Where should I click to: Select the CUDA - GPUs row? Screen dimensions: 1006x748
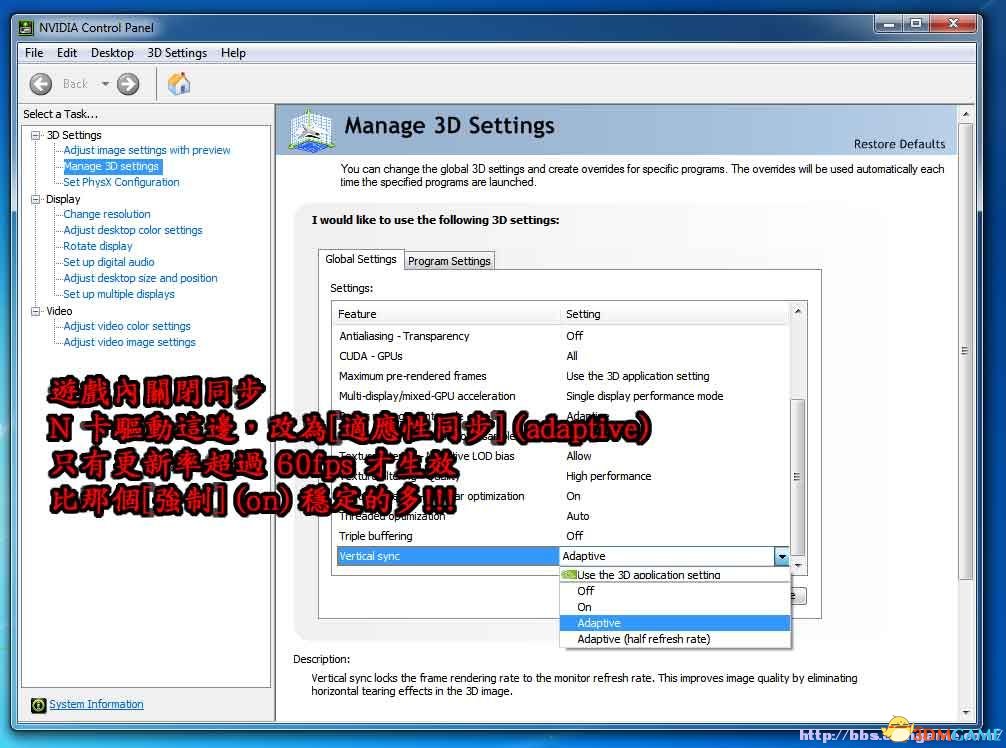click(x=563, y=356)
